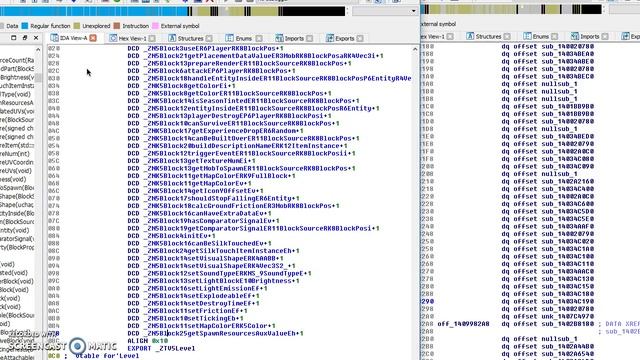Screen dimensions: 640x360
Task: Click the off_1409982A8 label in right window
Action: click(463, 324)
